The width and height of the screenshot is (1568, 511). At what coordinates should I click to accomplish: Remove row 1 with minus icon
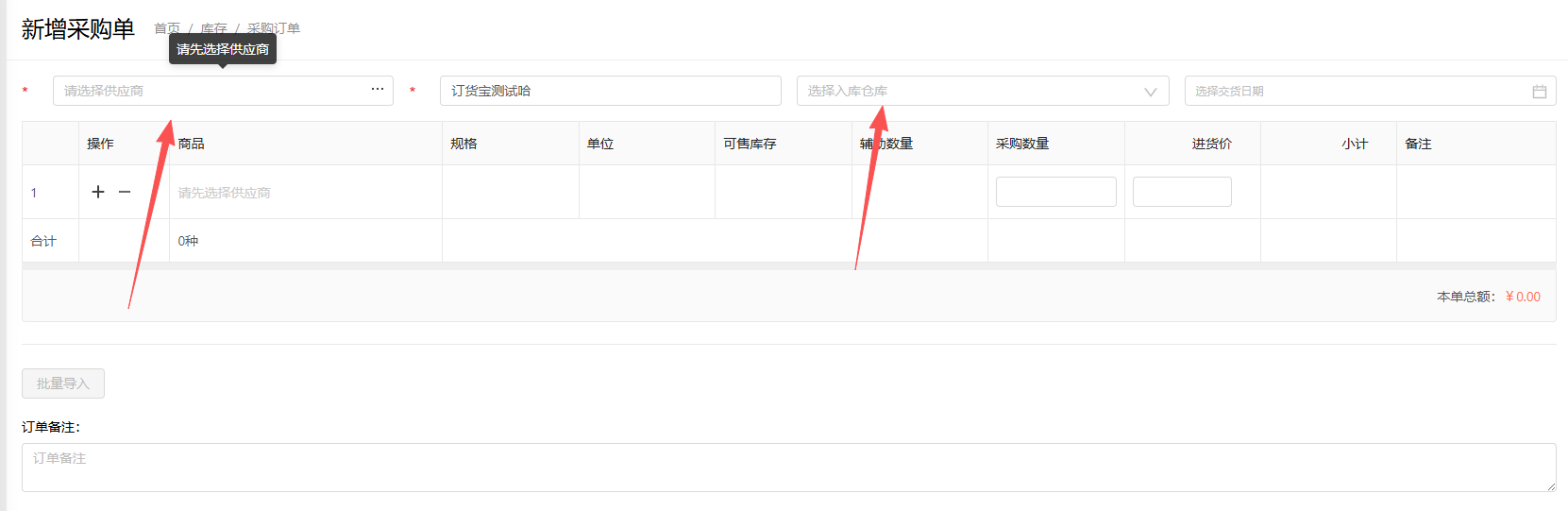(x=125, y=192)
